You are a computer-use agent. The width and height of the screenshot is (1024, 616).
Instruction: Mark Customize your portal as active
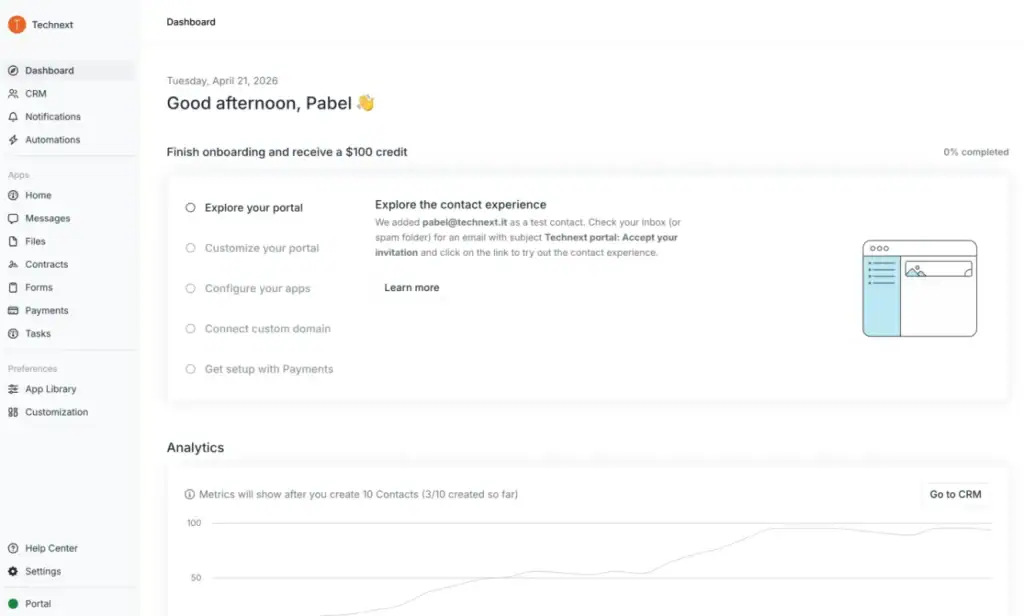(x=190, y=247)
